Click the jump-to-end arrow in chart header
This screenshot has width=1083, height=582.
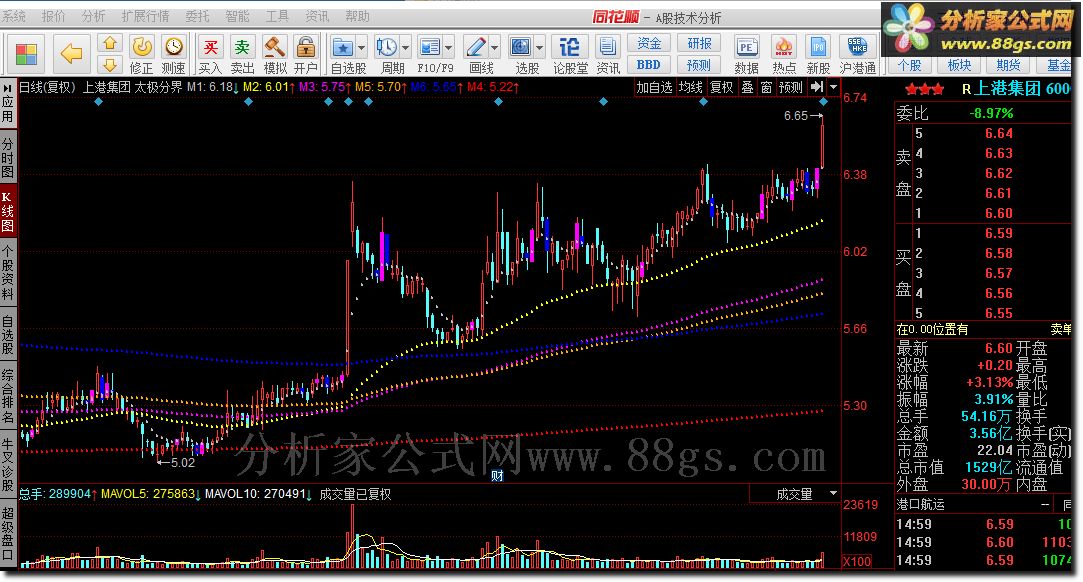tap(817, 87)
